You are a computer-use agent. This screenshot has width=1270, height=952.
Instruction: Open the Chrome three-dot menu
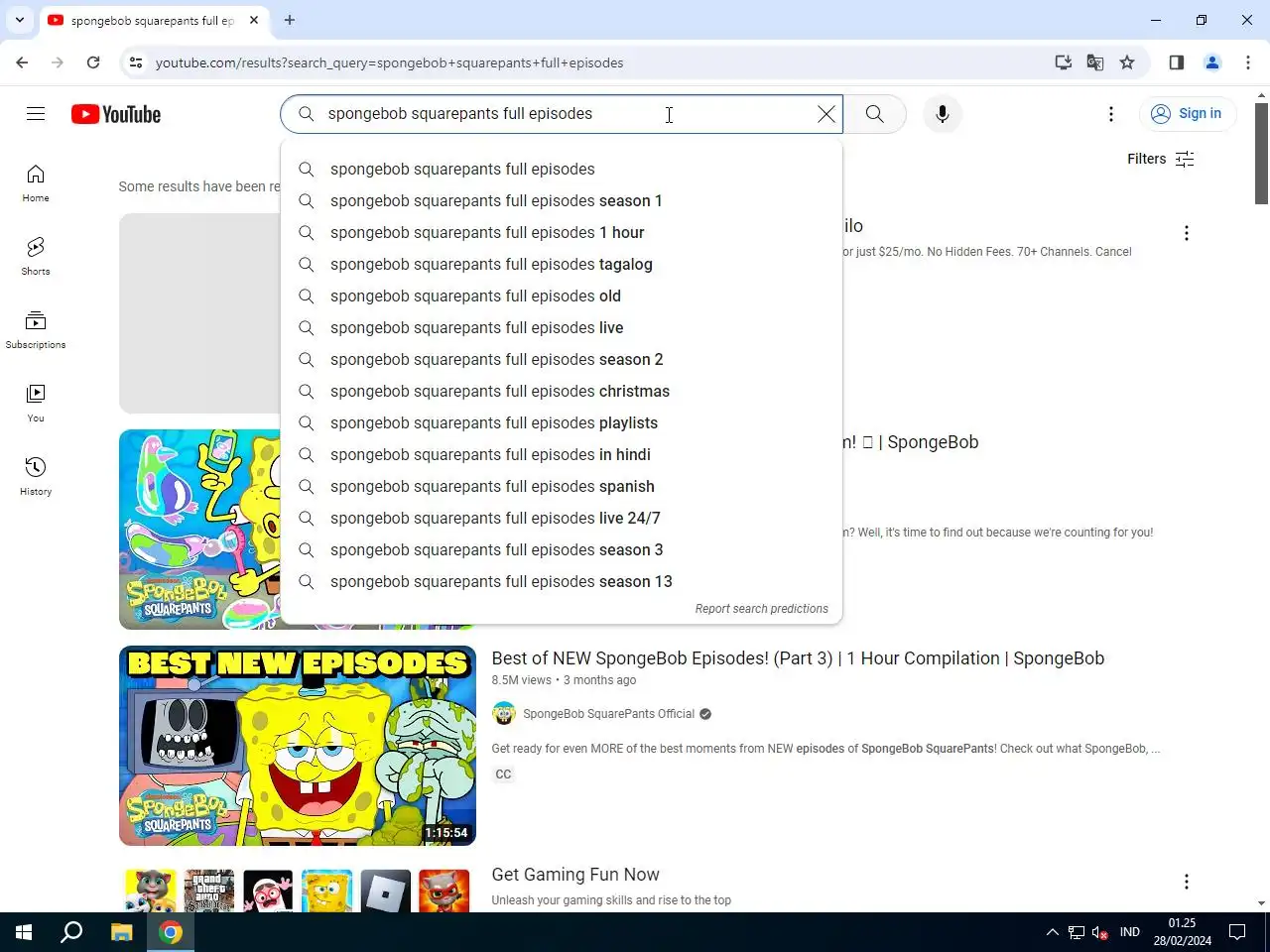(x=1248, y=62)
